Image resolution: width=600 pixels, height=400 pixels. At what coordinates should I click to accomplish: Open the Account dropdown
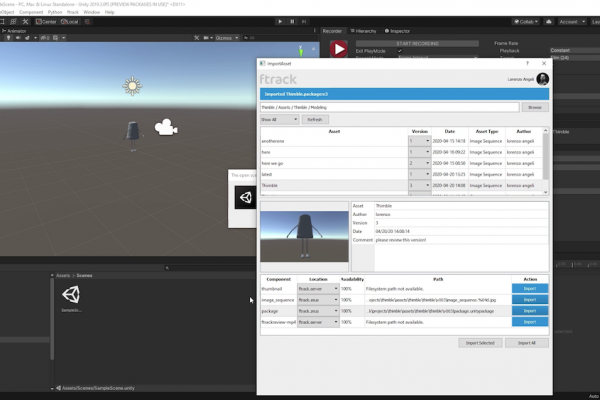(x=572, y=22)
